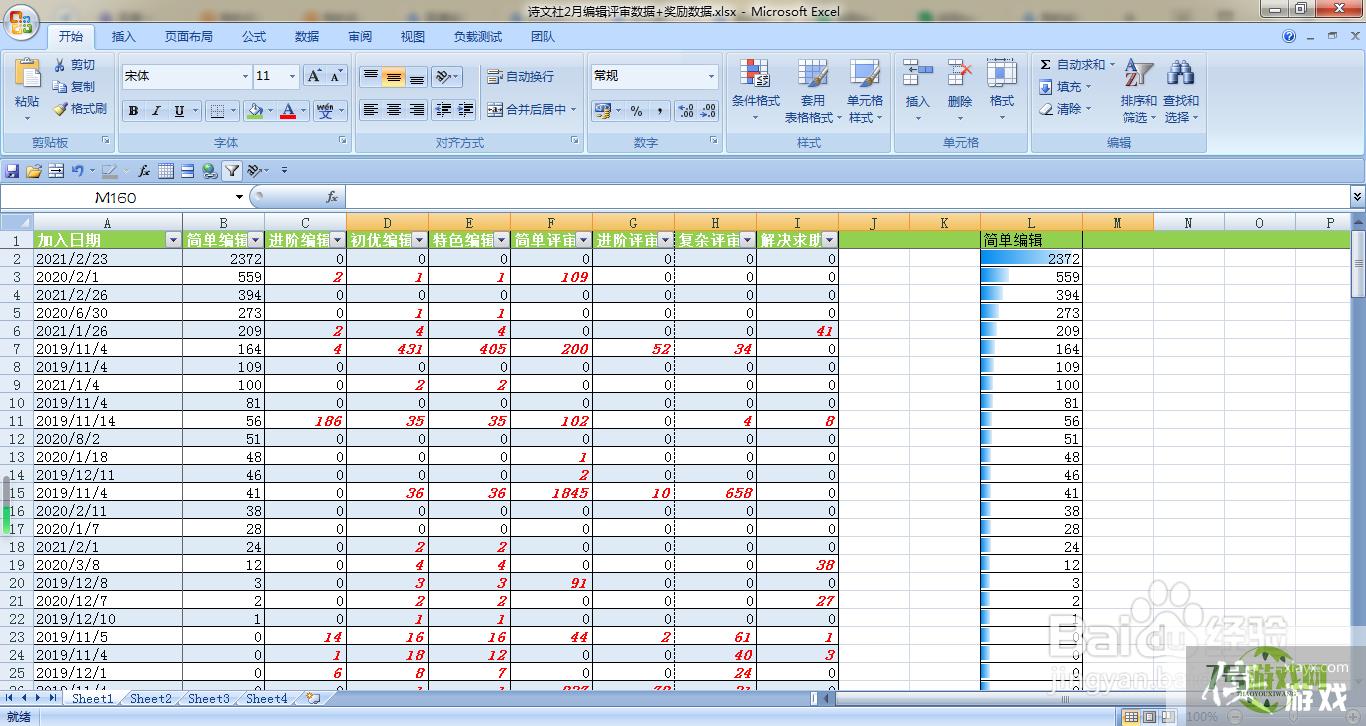Open Cell Styles (单元格样式)
Viewport: 1366px width, 726px height.
tap(865, 90)
